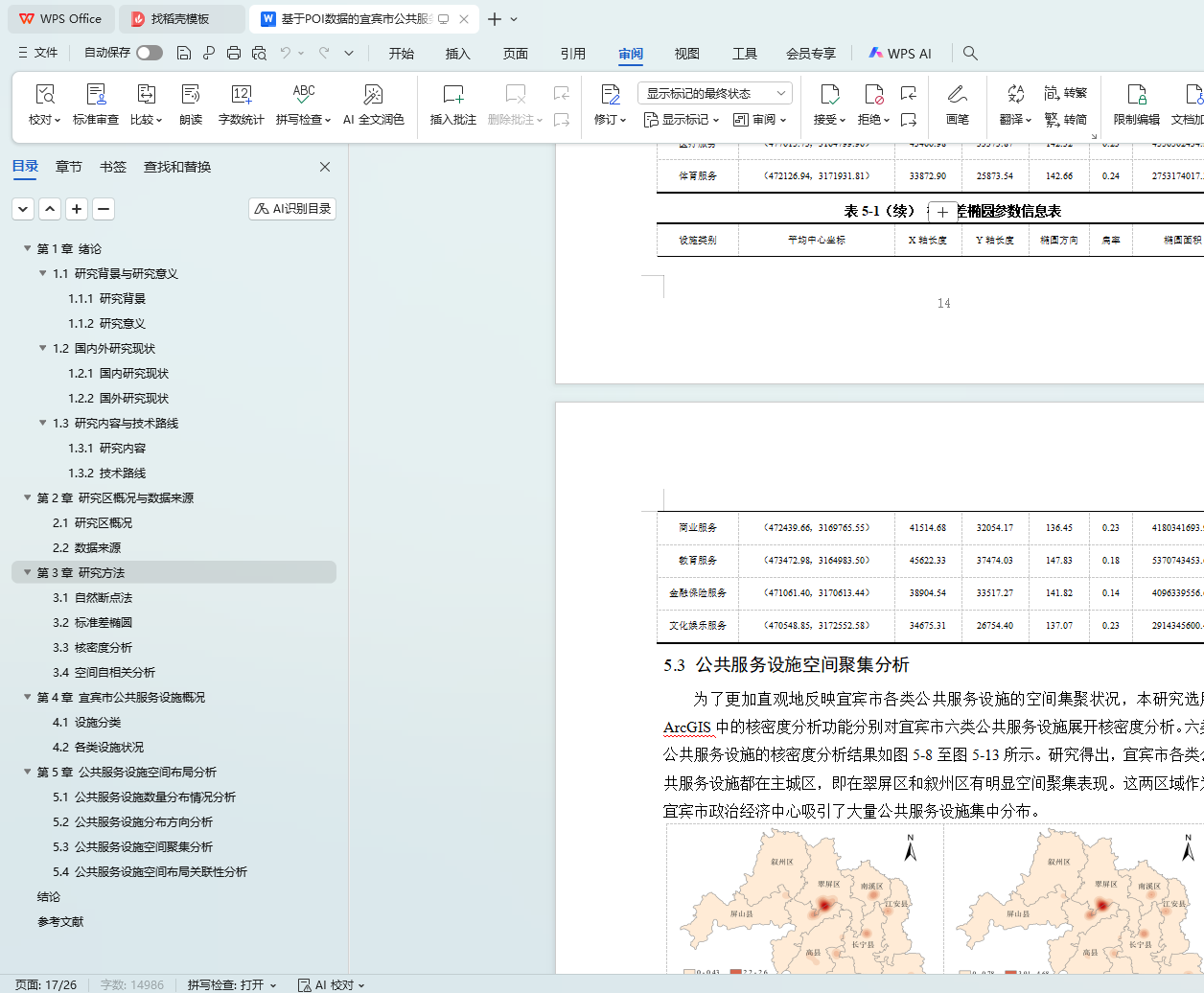Click the 标准审查 (standard review) icon
The width and height of the screenshot is (1204, 993).
[96, 95]
